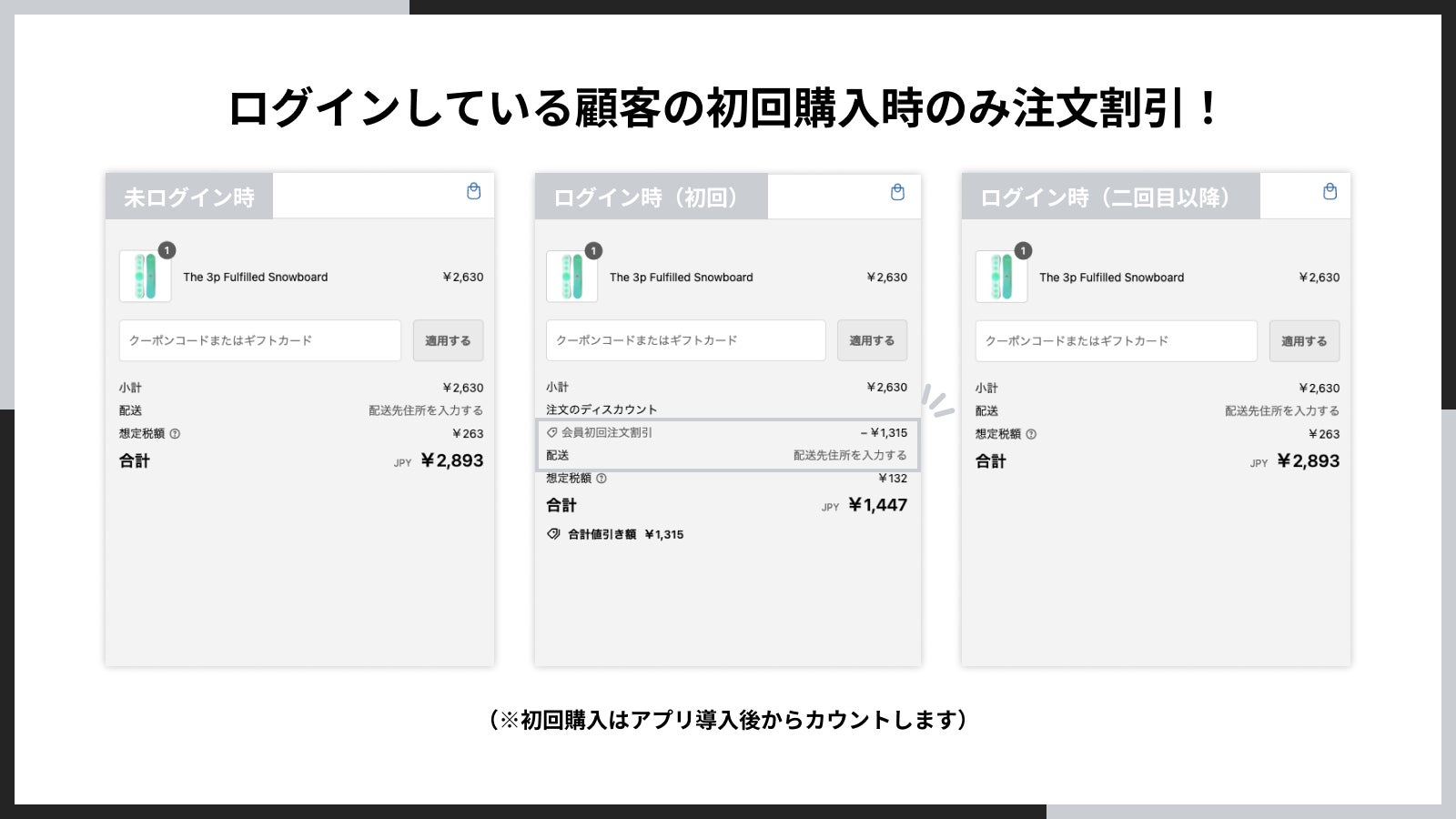Focus the coupon code field in 未ログイン時 panel
Viewport: 1456px width, 819px height.
point(259,340)
